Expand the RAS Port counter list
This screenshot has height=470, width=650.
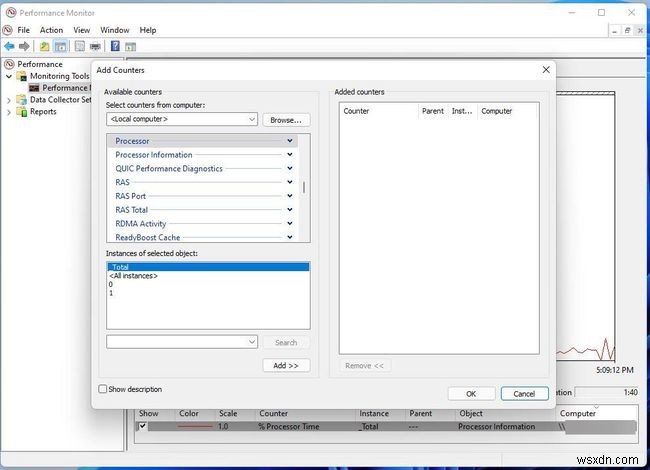click(x=290, y=196)
